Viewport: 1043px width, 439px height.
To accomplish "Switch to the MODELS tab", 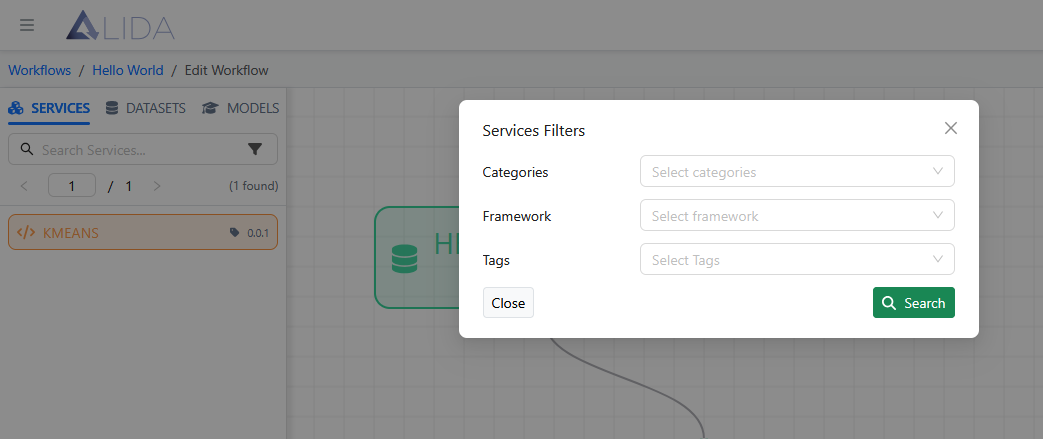I will (x=241, y=108).
